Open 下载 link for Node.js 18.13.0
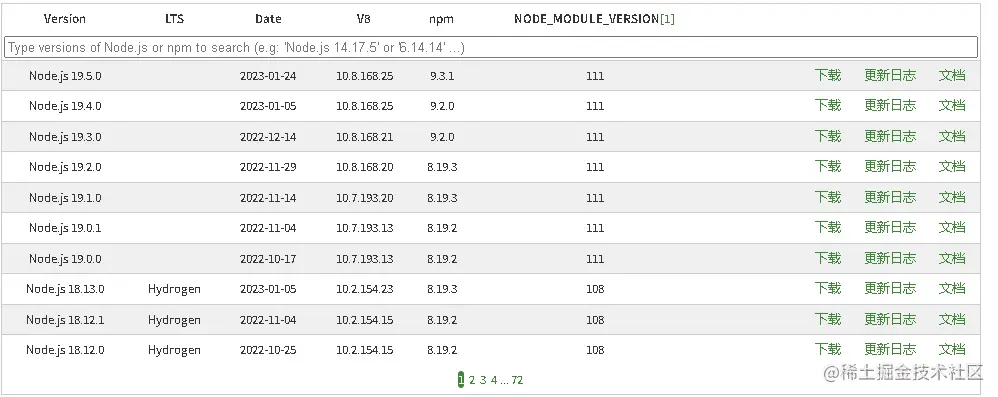 coord(827,289)
